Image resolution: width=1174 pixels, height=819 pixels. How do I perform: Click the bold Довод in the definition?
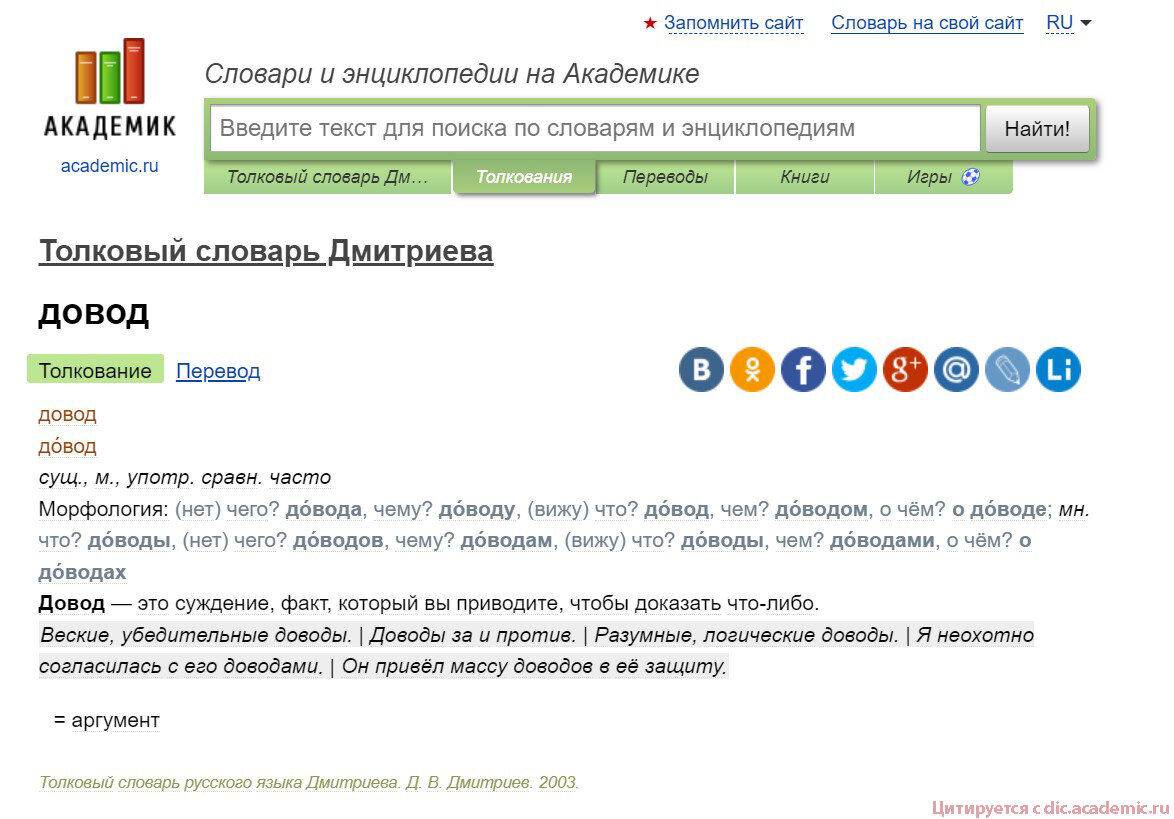click(x=72, y=603)
